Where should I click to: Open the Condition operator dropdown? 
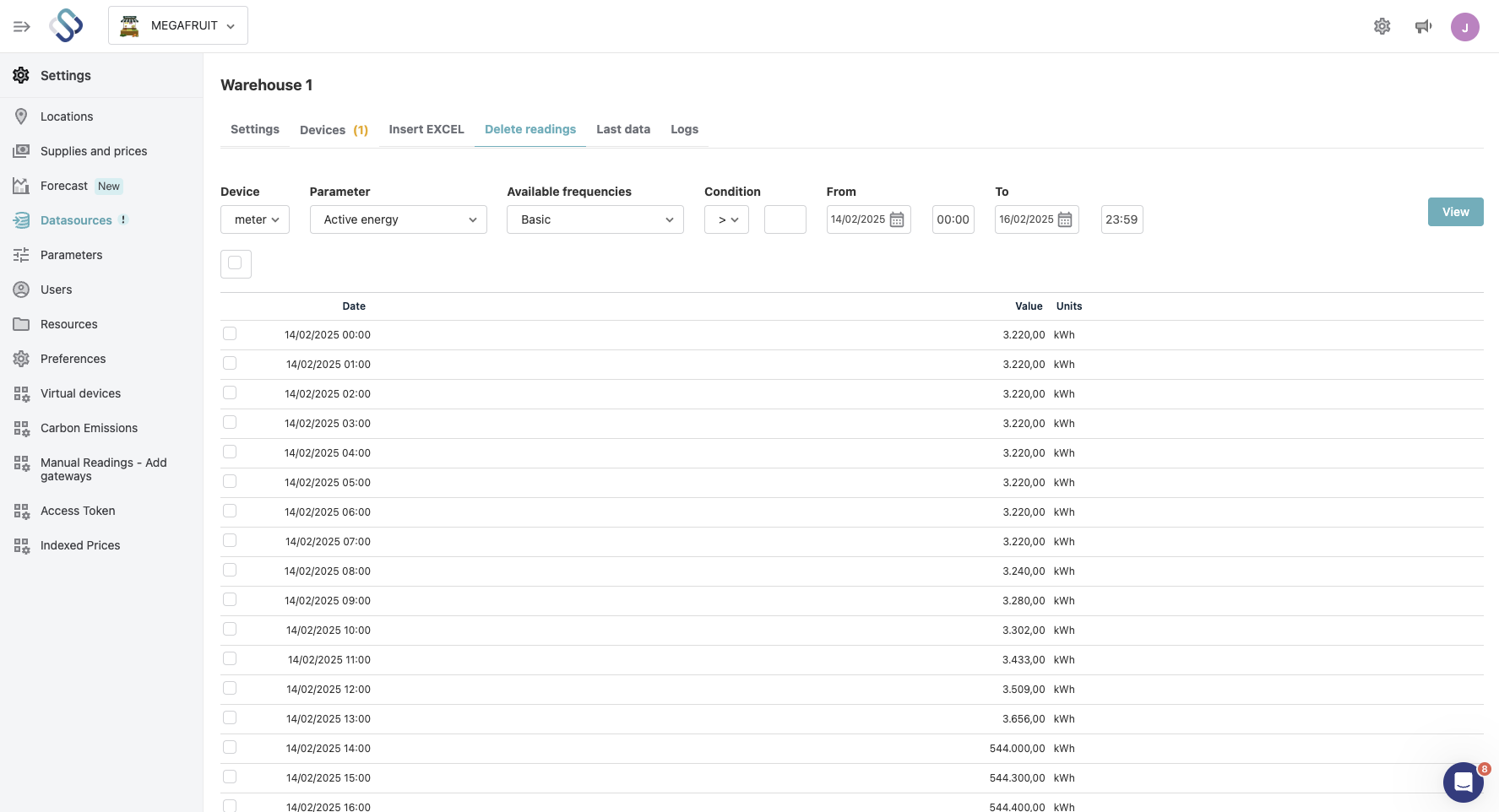[726, 219]
